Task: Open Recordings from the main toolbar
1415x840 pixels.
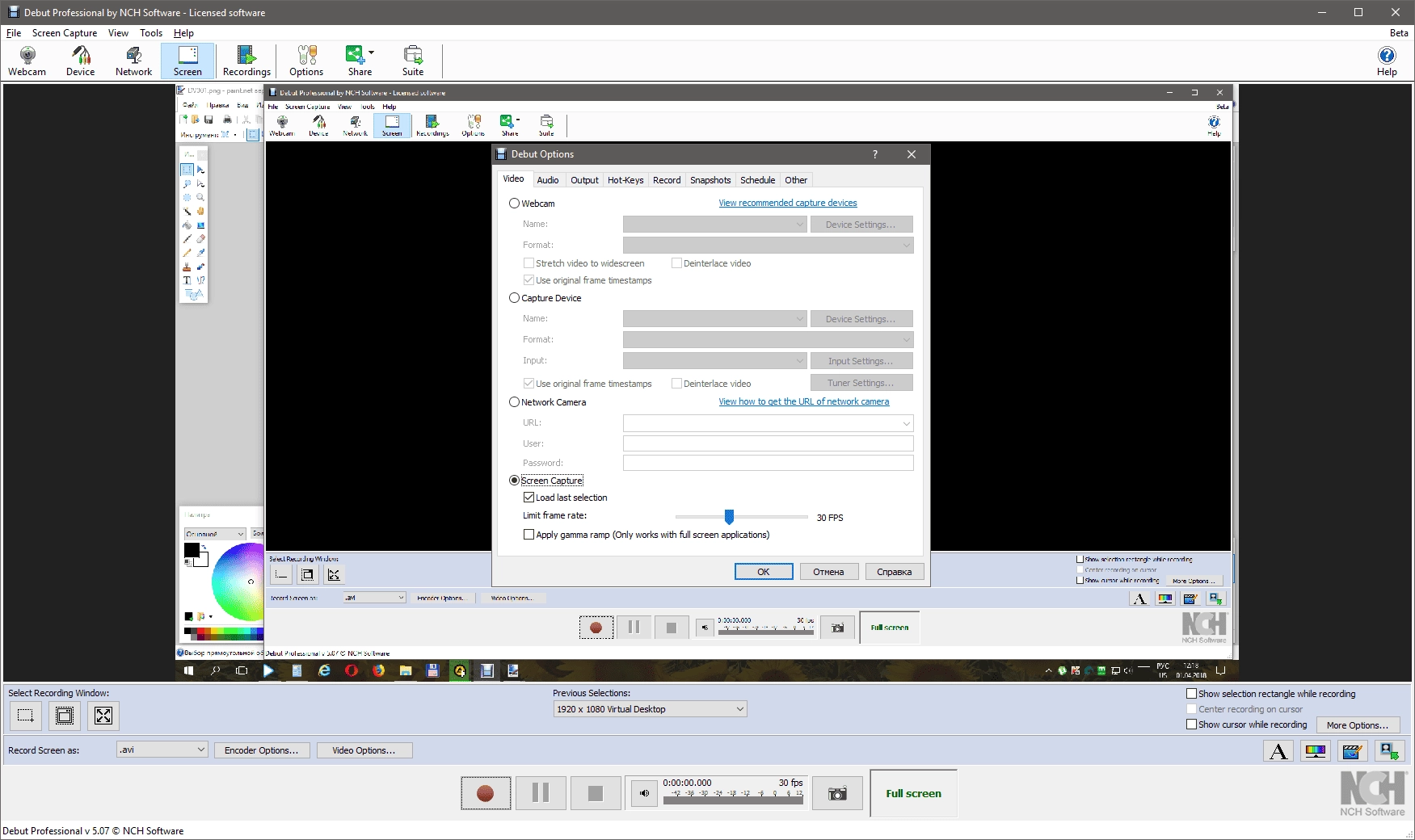Action: coord(246,61)
